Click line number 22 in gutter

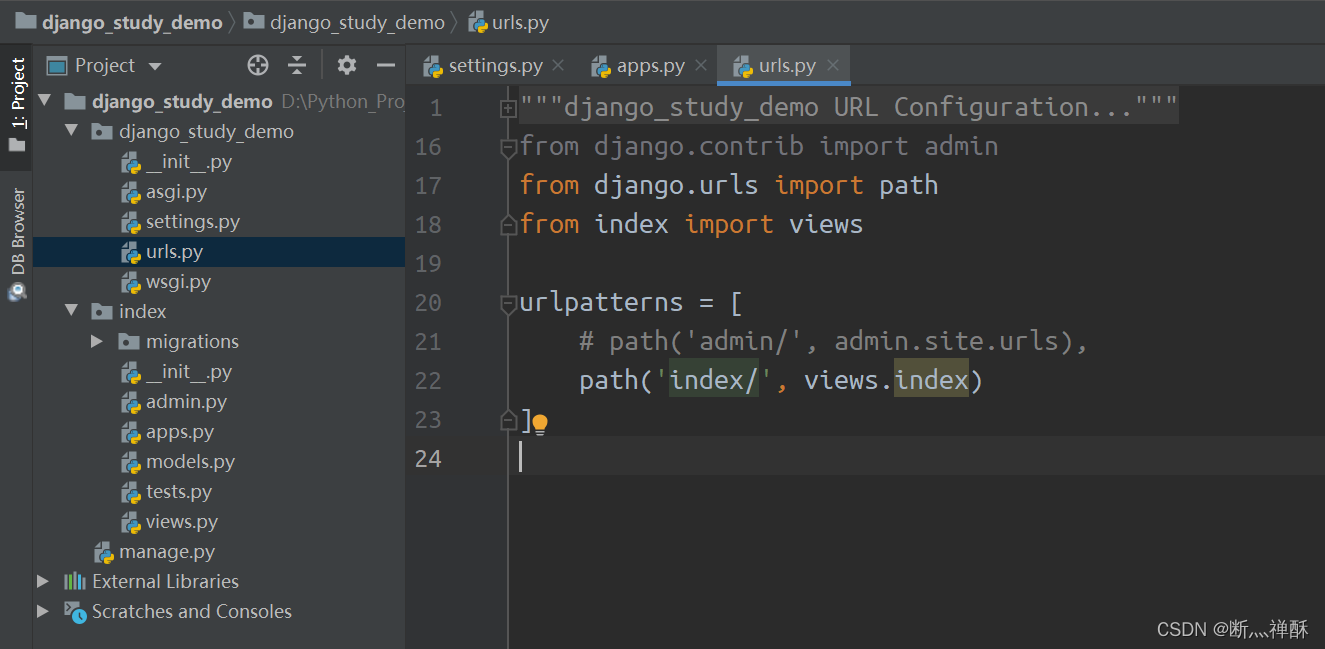pos(428,381)
